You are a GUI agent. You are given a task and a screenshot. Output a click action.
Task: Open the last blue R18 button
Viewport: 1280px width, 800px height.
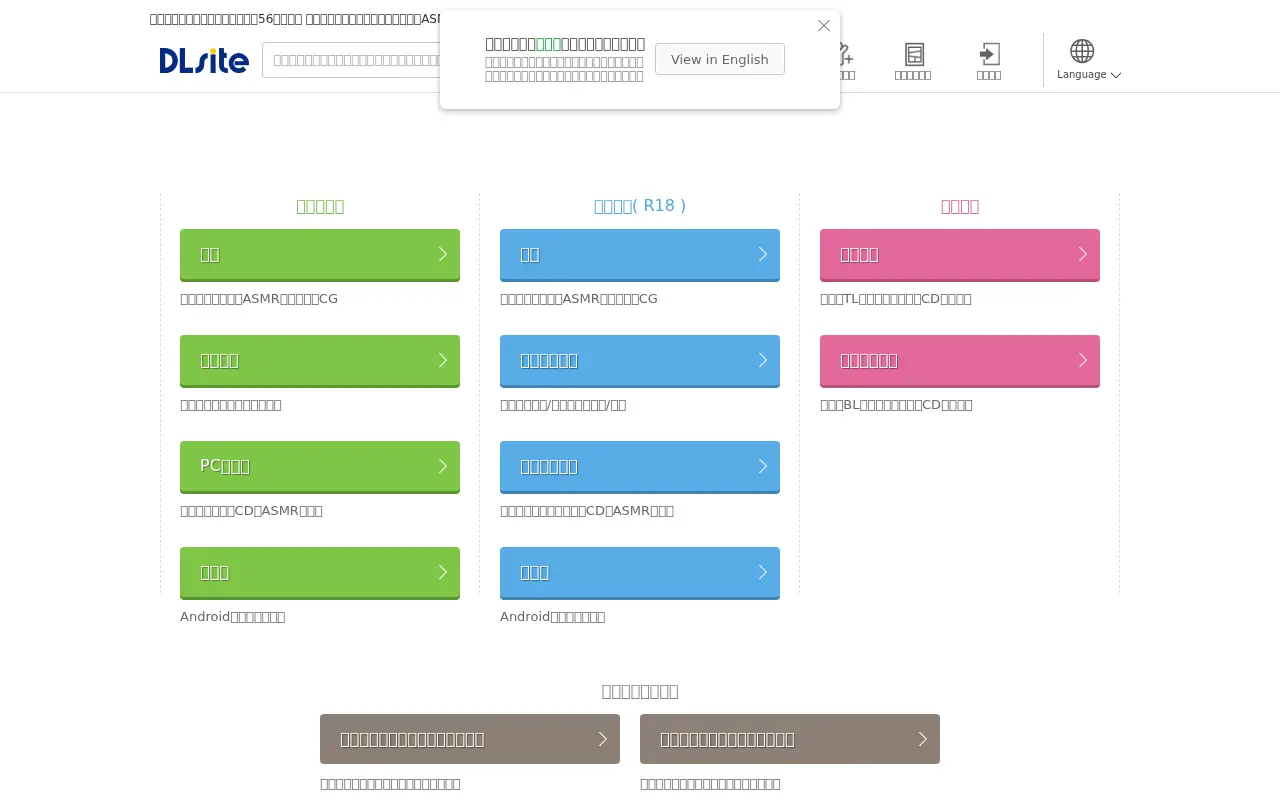(640, 573)
